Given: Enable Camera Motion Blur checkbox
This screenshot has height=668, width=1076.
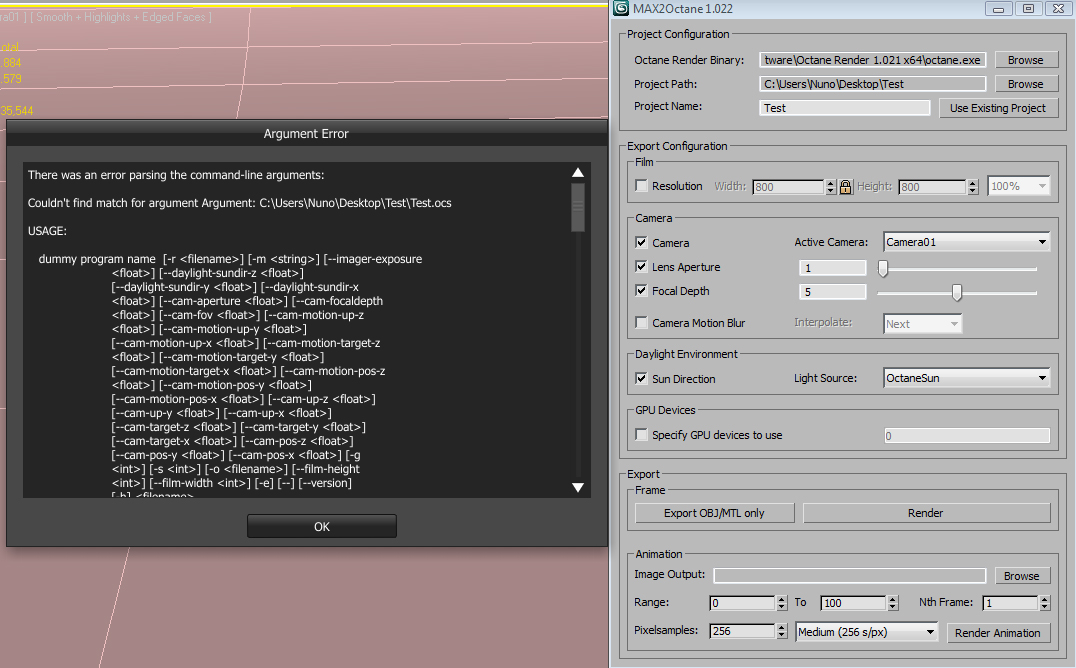Looking at the screenshot, I should 642,322.
